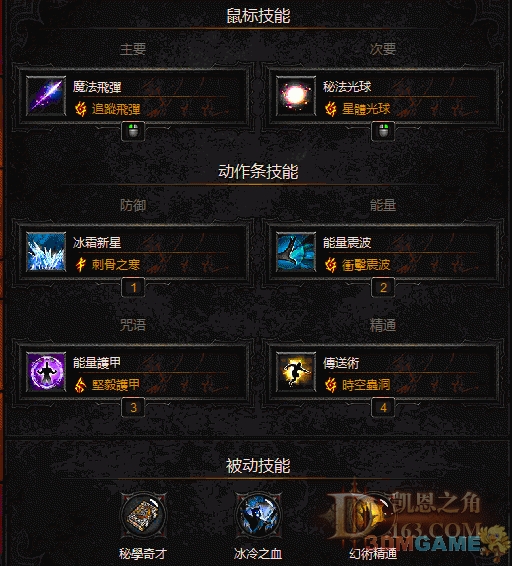
Task: Select the 刺骨之寒 rune text
Action: [x=116, y=265]
